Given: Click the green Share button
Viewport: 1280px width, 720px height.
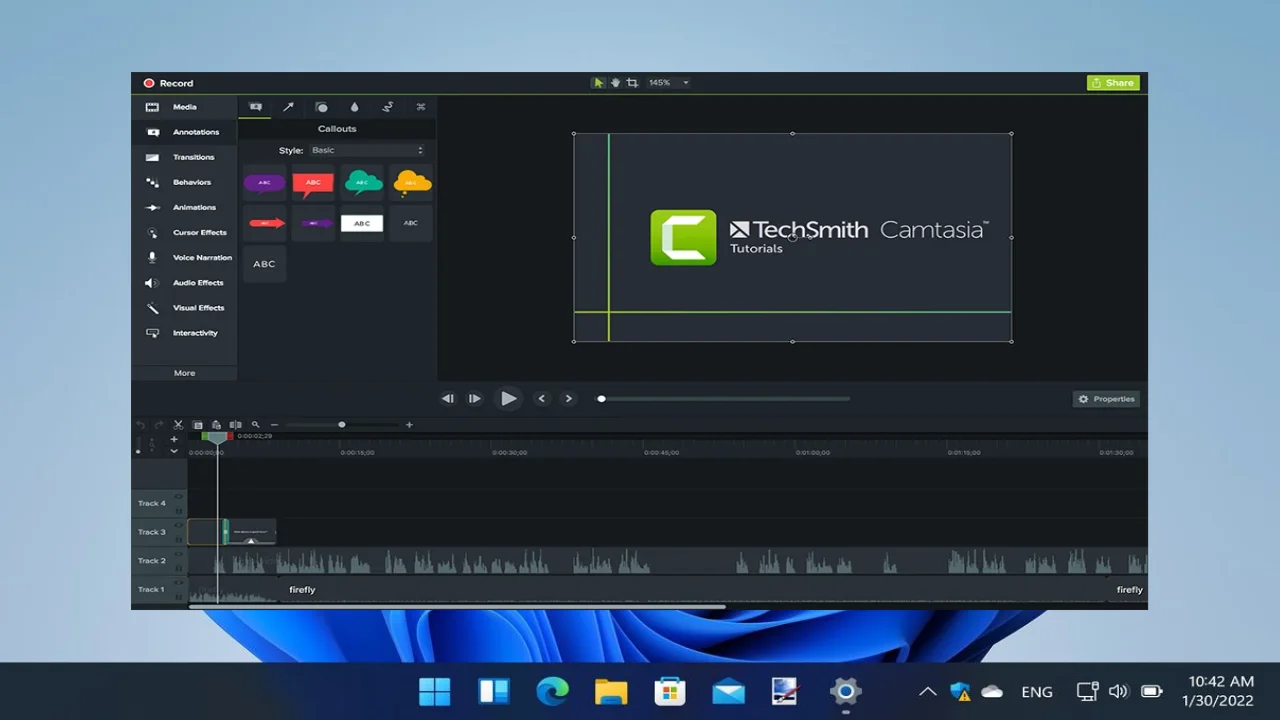Looking at the screenshot, I should (x=1113, y=83).
